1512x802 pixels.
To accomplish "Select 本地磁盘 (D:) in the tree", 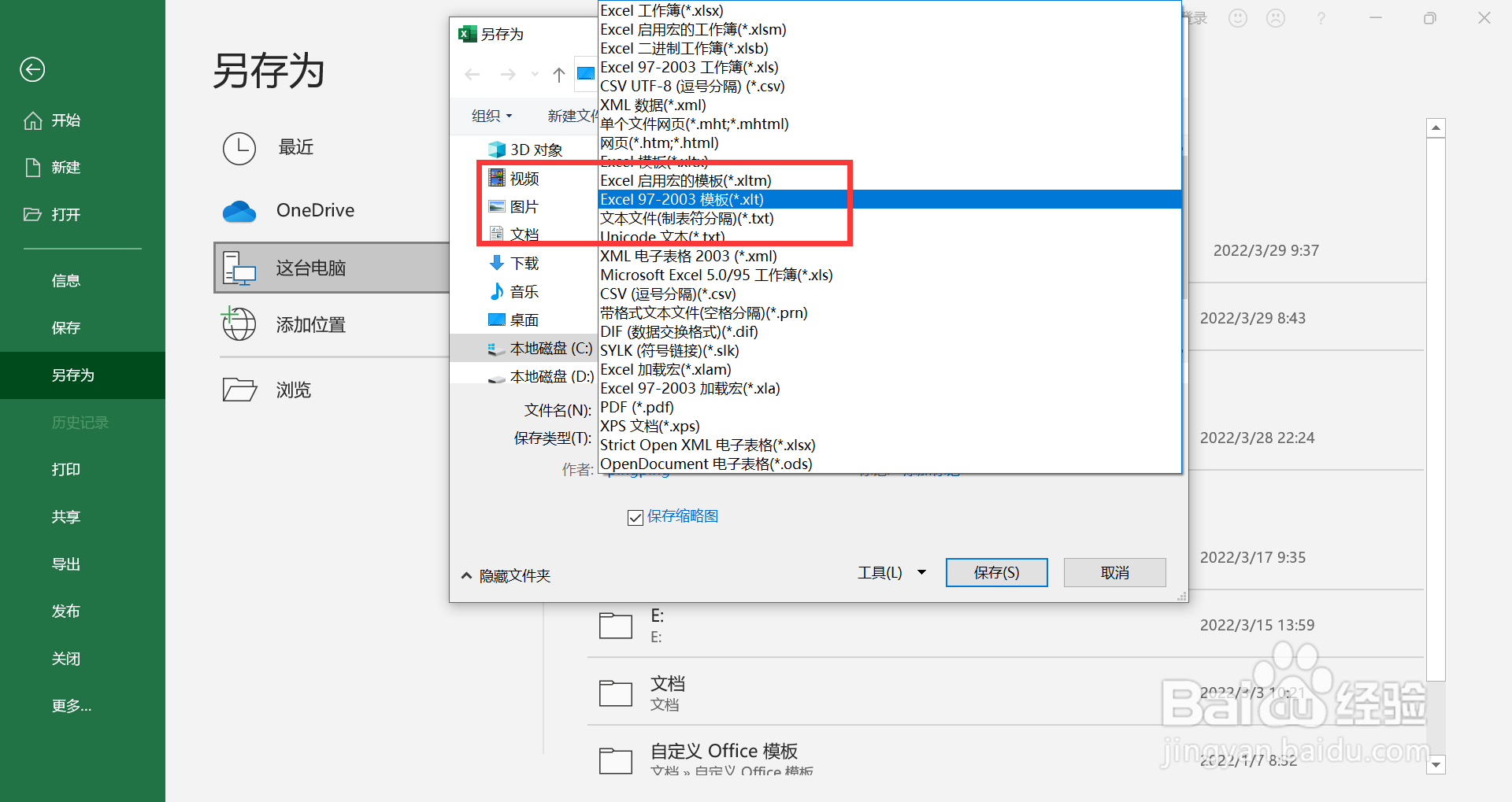I will 540,377.
